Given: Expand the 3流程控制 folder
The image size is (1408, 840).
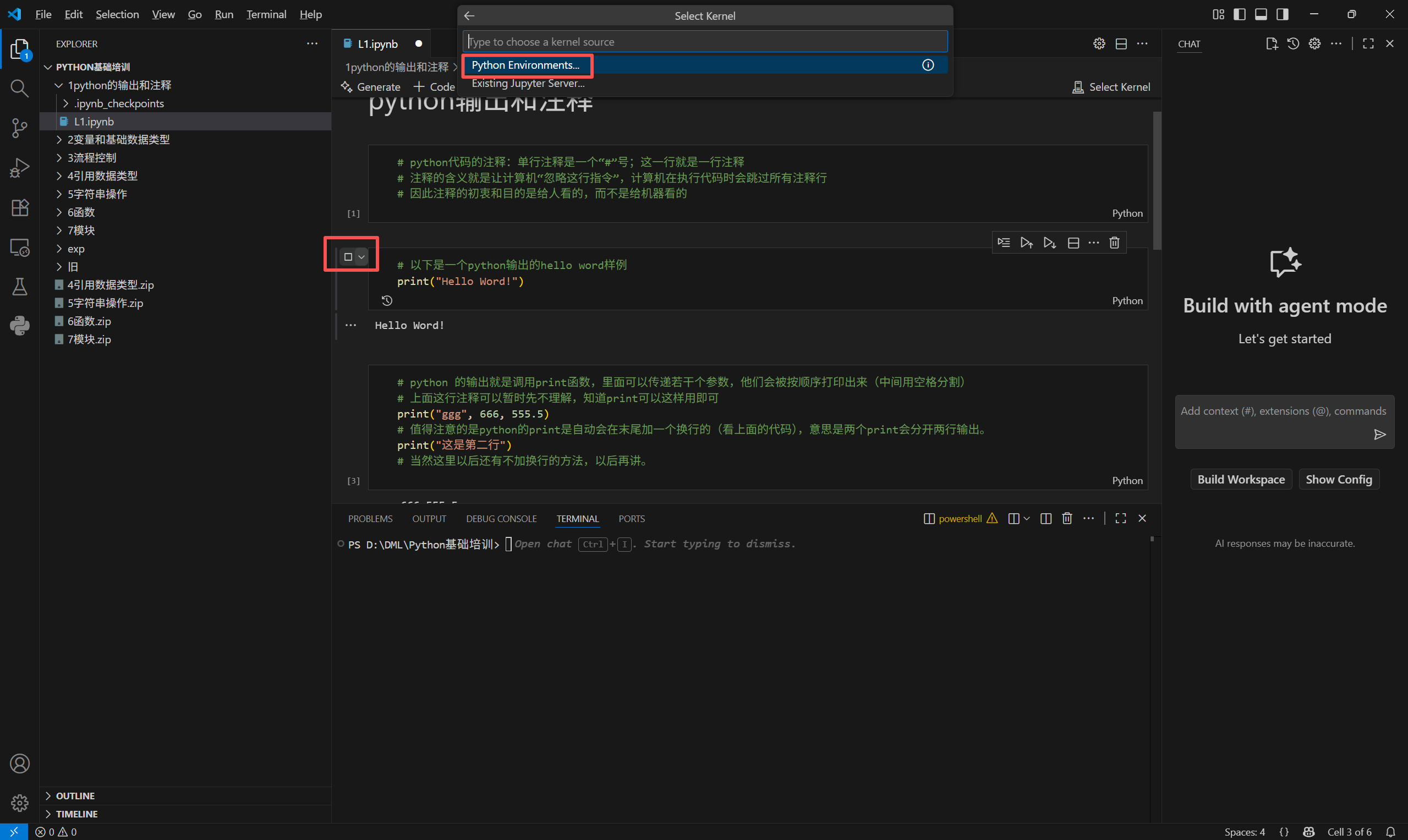Looking at the screenshot, I should click(91, 158).
